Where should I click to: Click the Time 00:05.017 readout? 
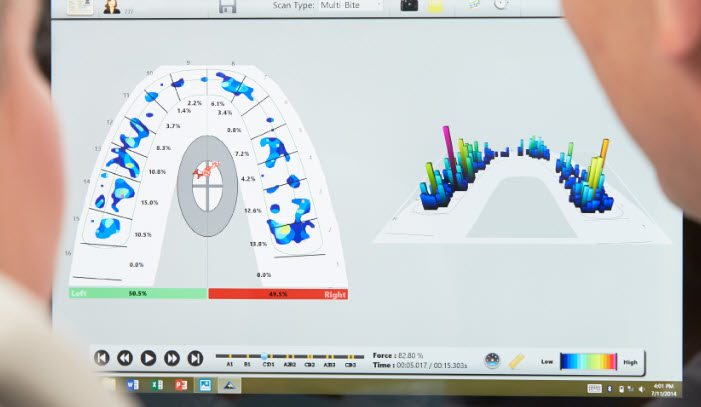[x=420, y=365]
